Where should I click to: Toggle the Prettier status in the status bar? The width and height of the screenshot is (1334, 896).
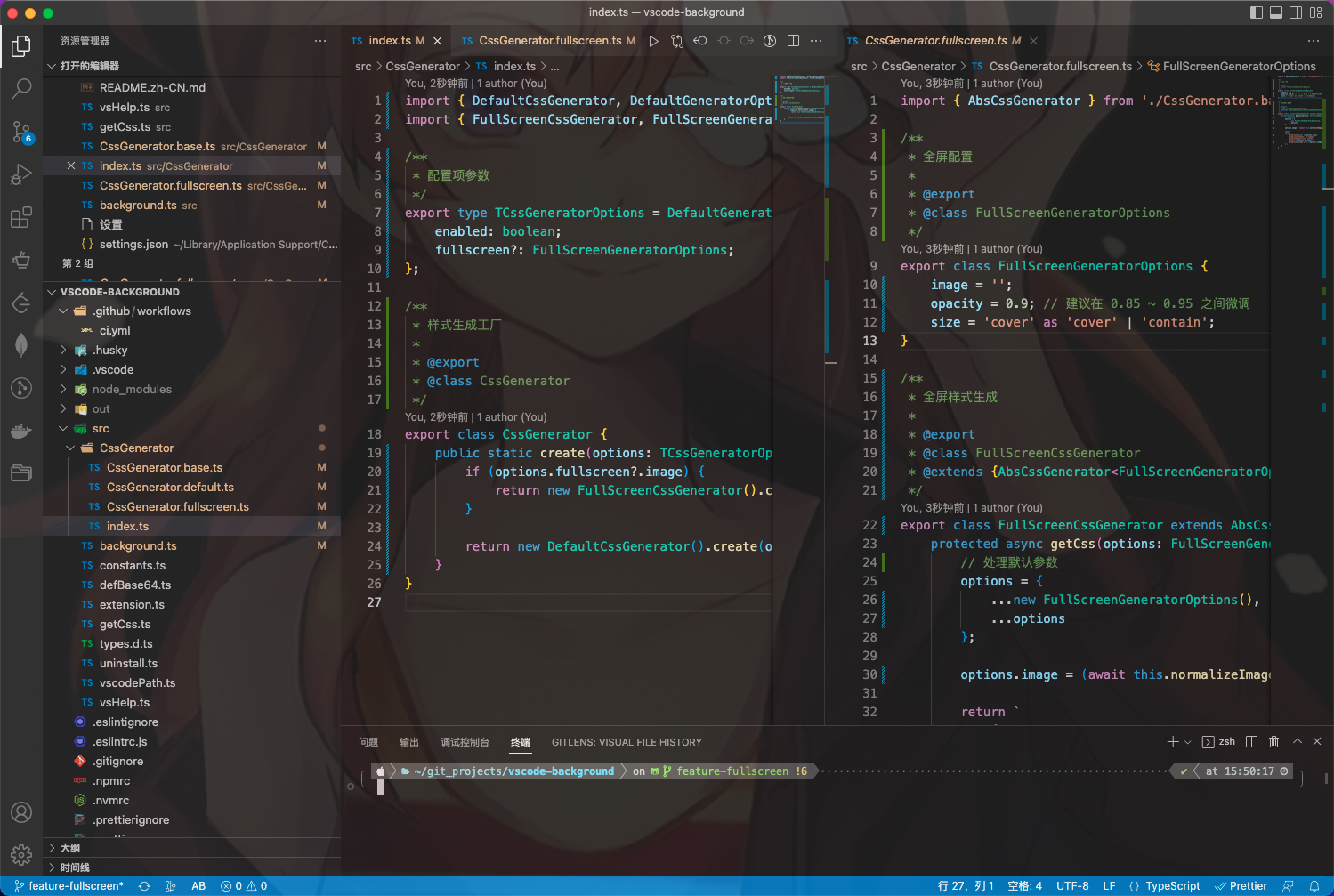[1243, 885]
